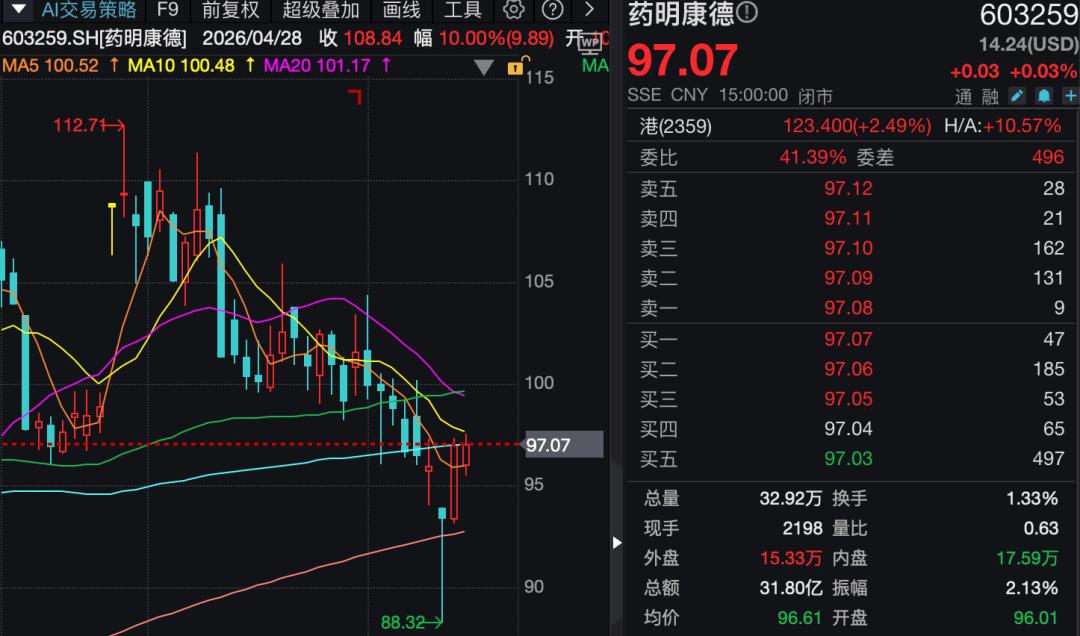
Task: Open the help question mark icon
Action: coord(552,10)
